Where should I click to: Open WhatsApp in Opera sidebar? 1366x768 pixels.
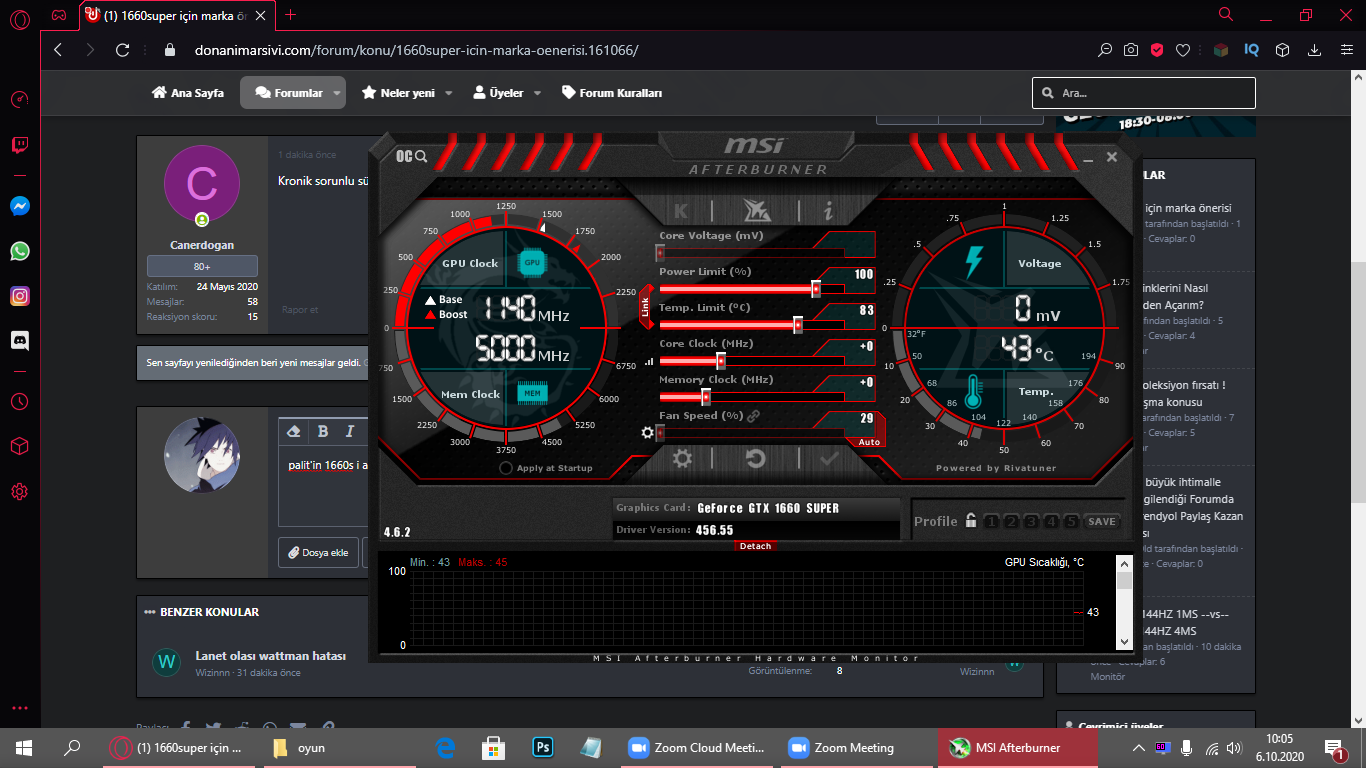pos(20,251)
